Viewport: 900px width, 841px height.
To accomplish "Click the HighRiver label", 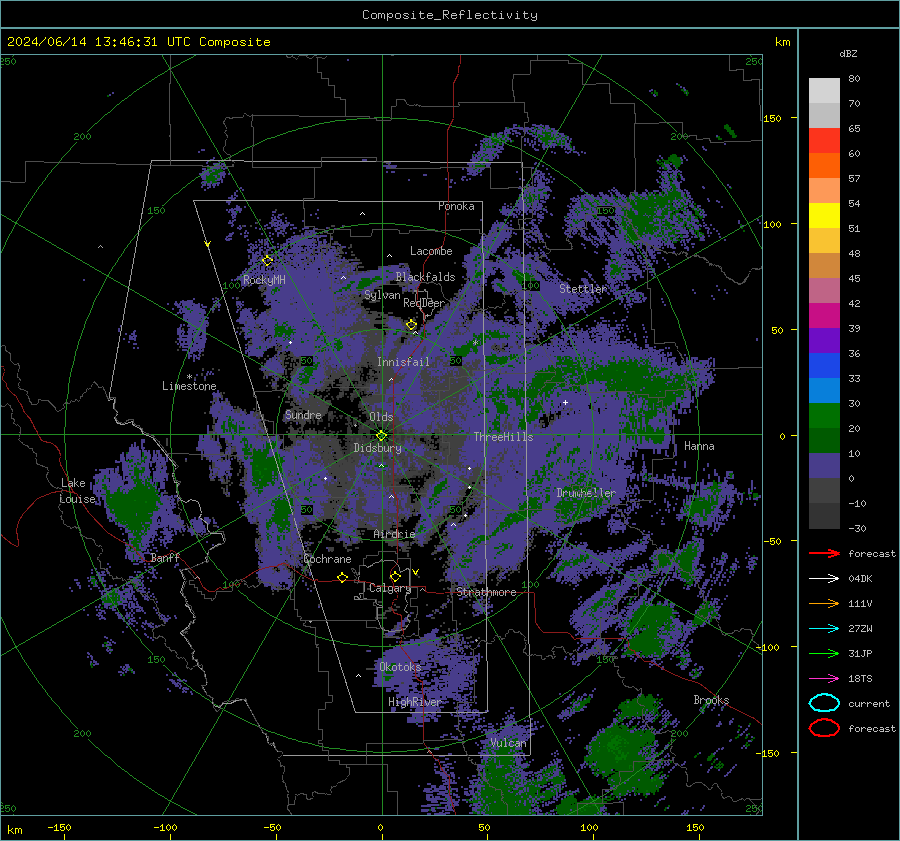I will click(415, 702).
